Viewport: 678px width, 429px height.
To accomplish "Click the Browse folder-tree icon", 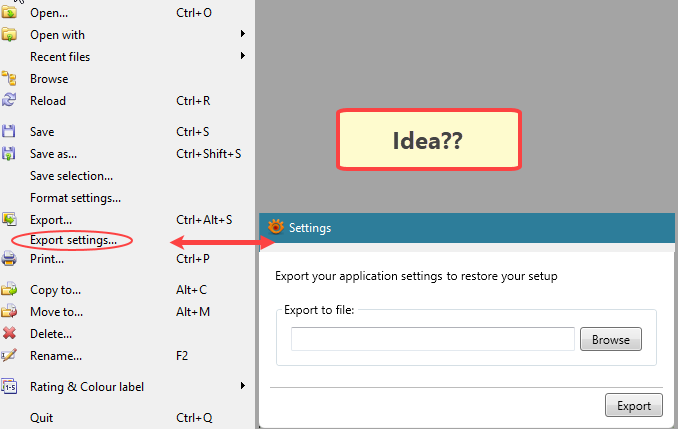I will pos(10,79).
